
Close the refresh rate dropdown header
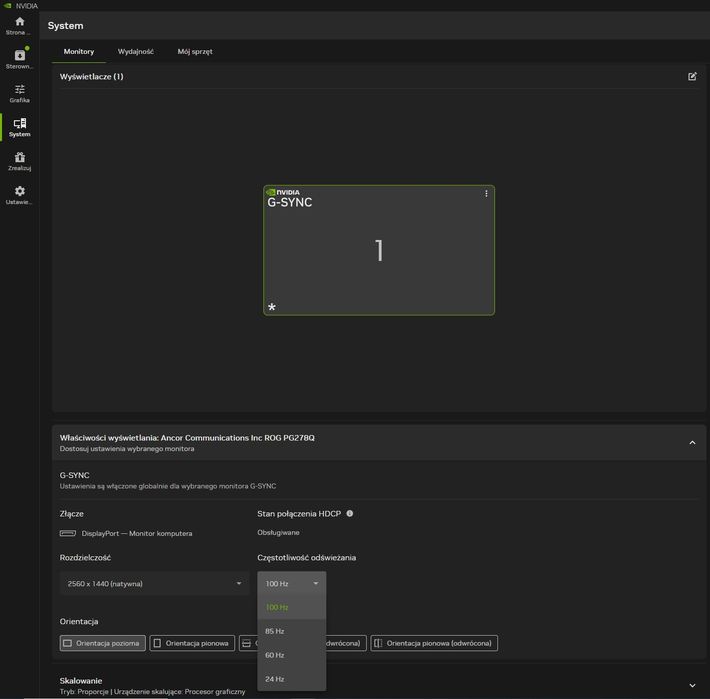pos(292,584)
